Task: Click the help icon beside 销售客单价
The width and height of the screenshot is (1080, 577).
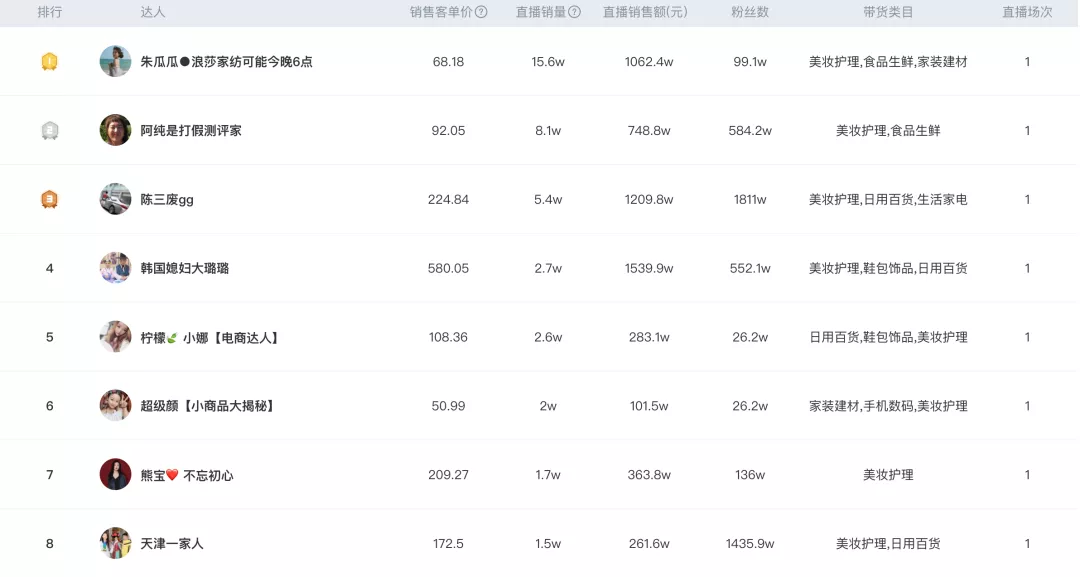Action: click(481, 12)
